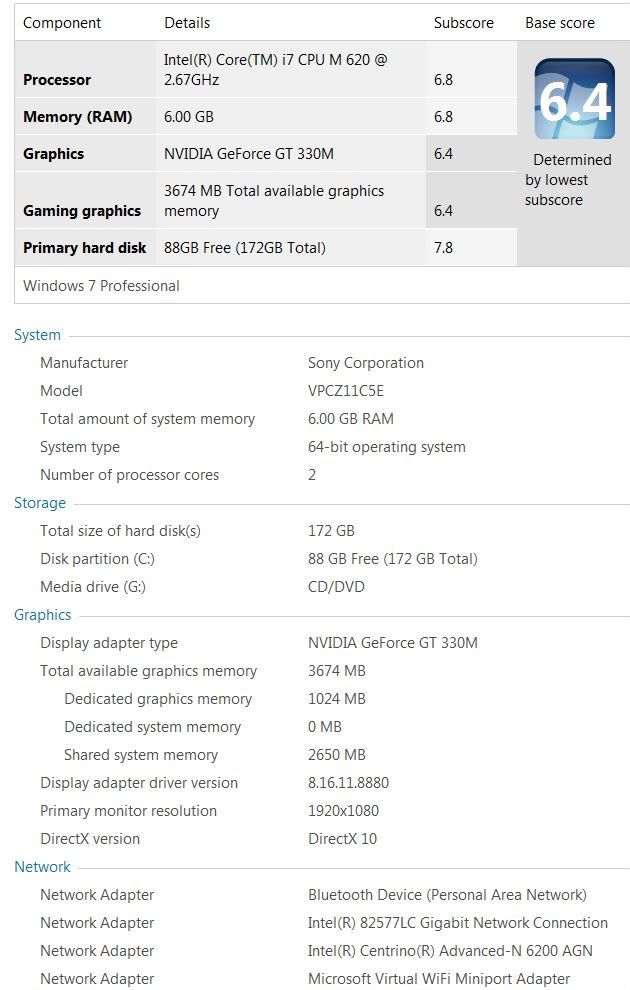630x990 pixels.
Task: Select the Processor row label
Action: (x=57, y=80)
